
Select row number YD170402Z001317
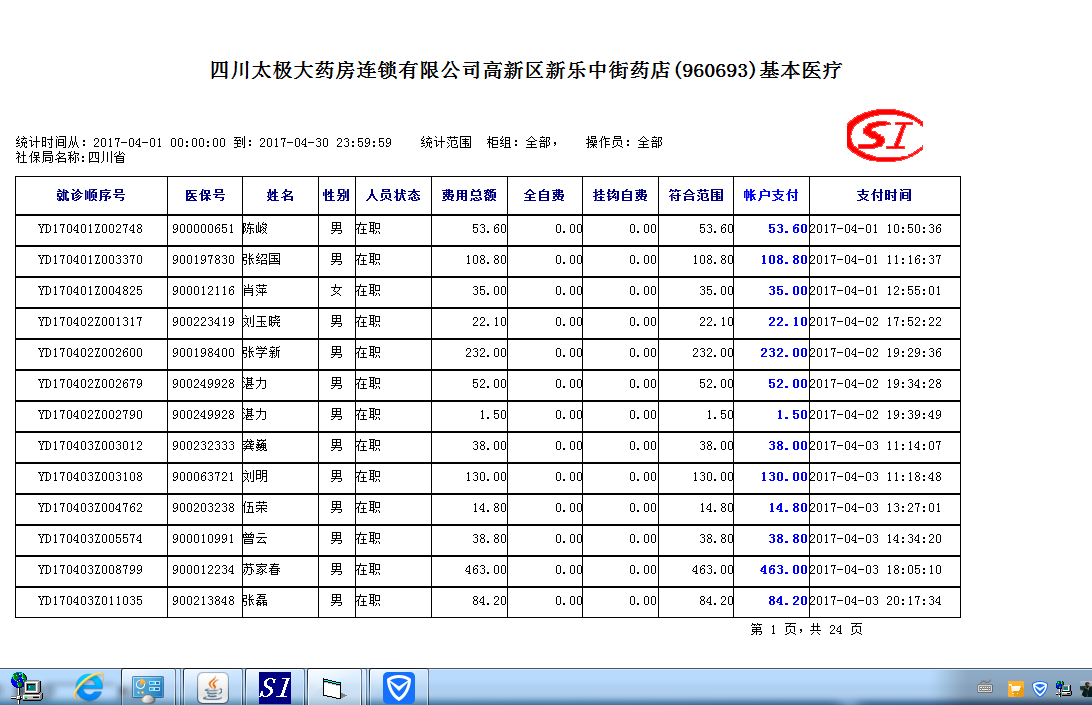[x=91, y=322]
